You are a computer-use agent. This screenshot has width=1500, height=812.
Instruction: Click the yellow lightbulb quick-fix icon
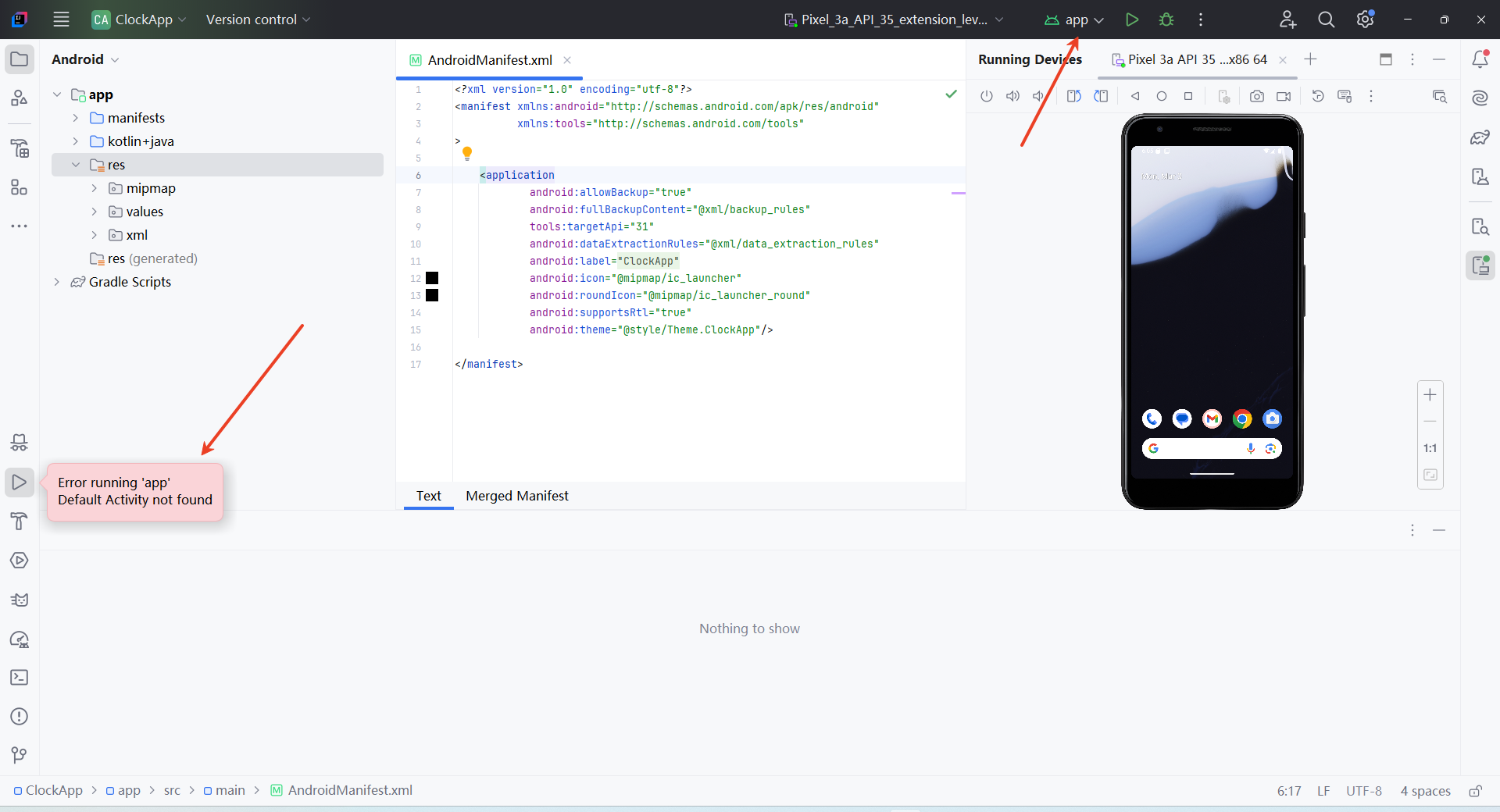[x=467, y=153]
